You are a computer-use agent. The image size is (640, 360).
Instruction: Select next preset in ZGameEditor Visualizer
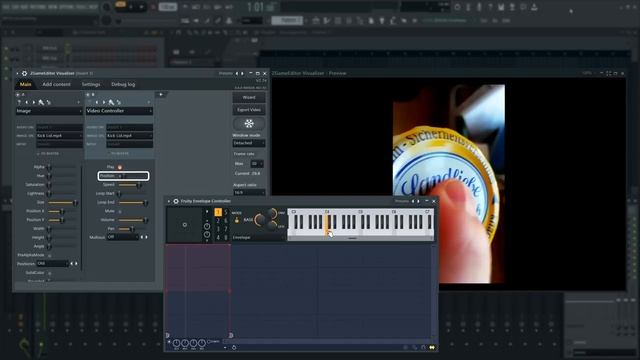pos(242,73)
